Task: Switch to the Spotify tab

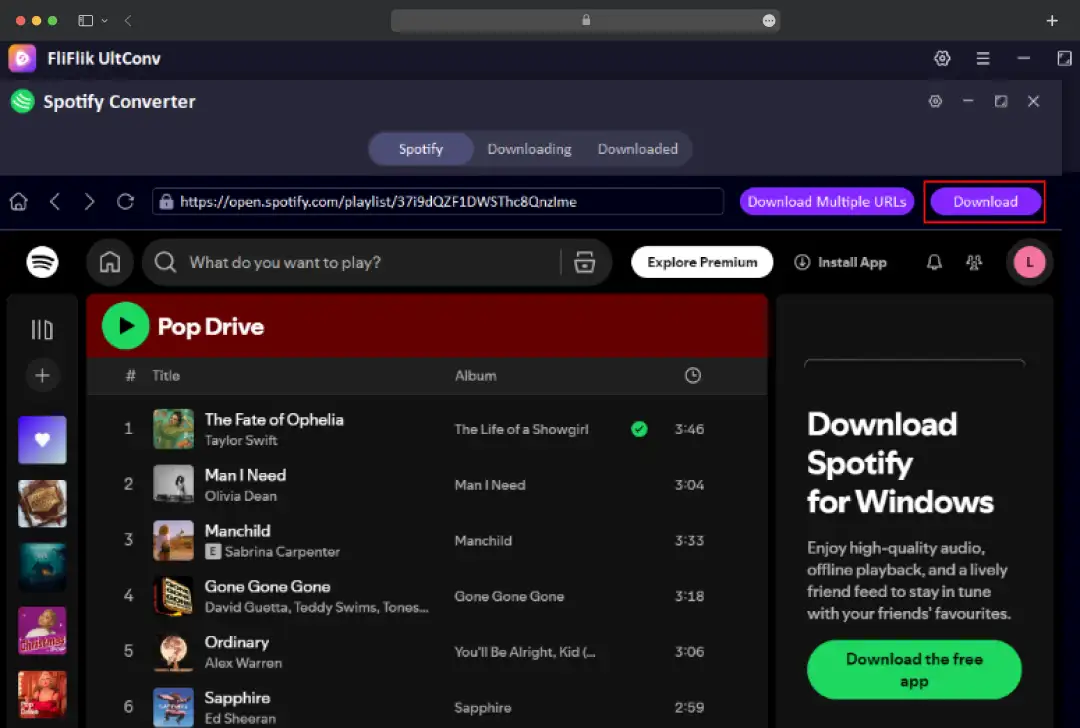Action: (421, 149)
